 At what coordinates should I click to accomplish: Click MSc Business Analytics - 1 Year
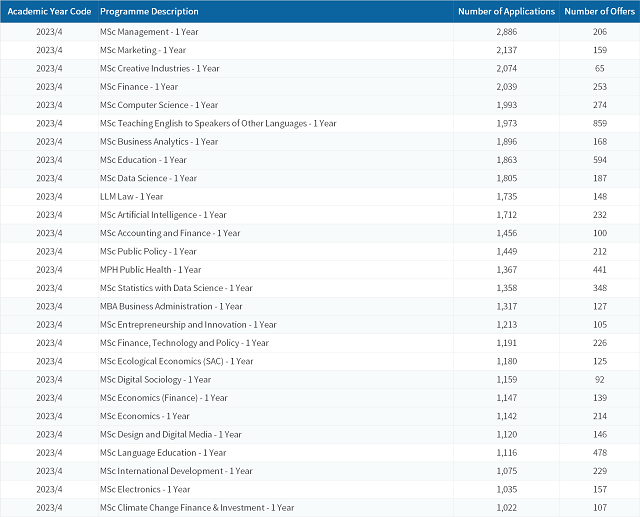point(159,142)
